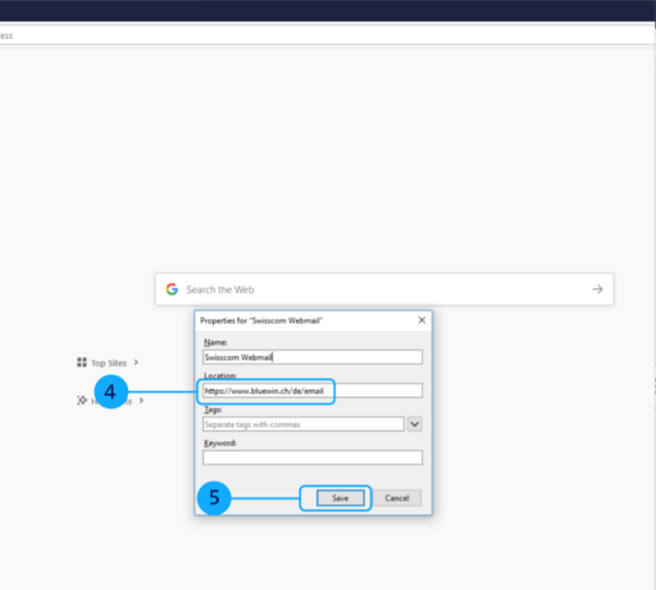Click the Top Sites grid icon
The width and height of the screenshot is (656, 590).
tap(82, 363)
